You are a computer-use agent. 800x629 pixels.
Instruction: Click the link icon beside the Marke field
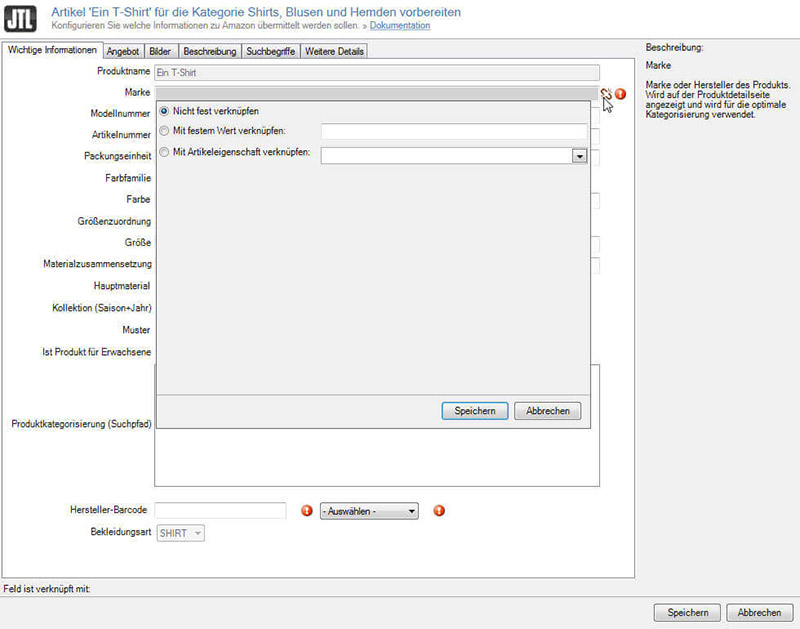(x=606, y=93)
